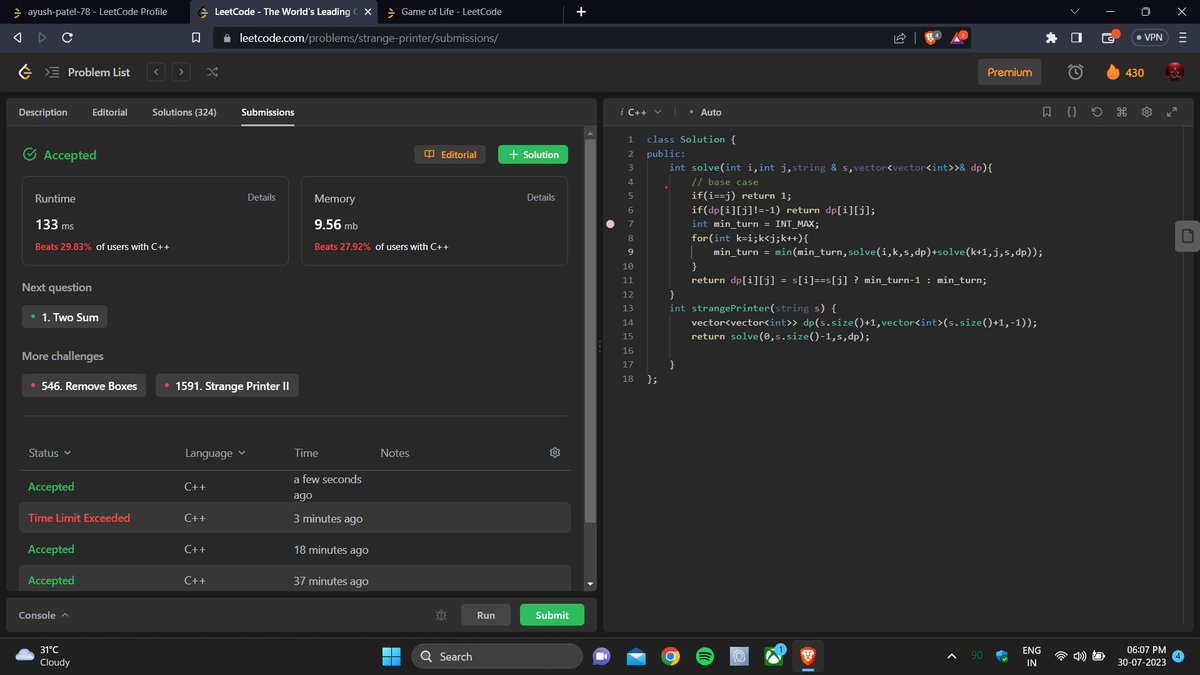Open the Windows Start menu

(391, 656)
